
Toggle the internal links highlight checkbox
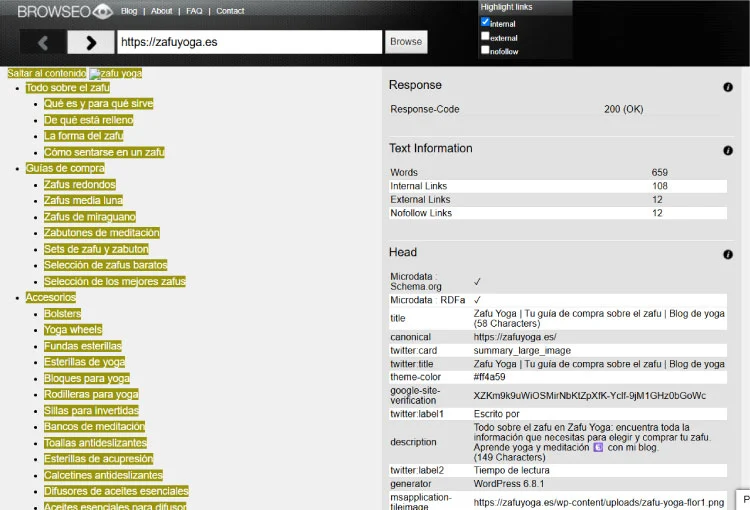click(x=485, y=22)
